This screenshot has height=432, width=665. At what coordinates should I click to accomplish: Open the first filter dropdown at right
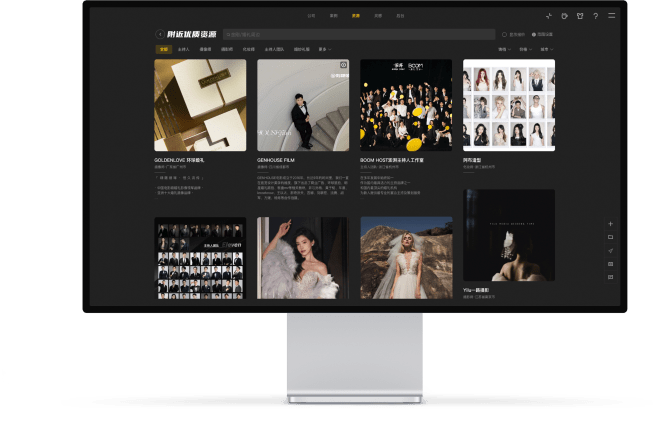click(x=503, y=48)
